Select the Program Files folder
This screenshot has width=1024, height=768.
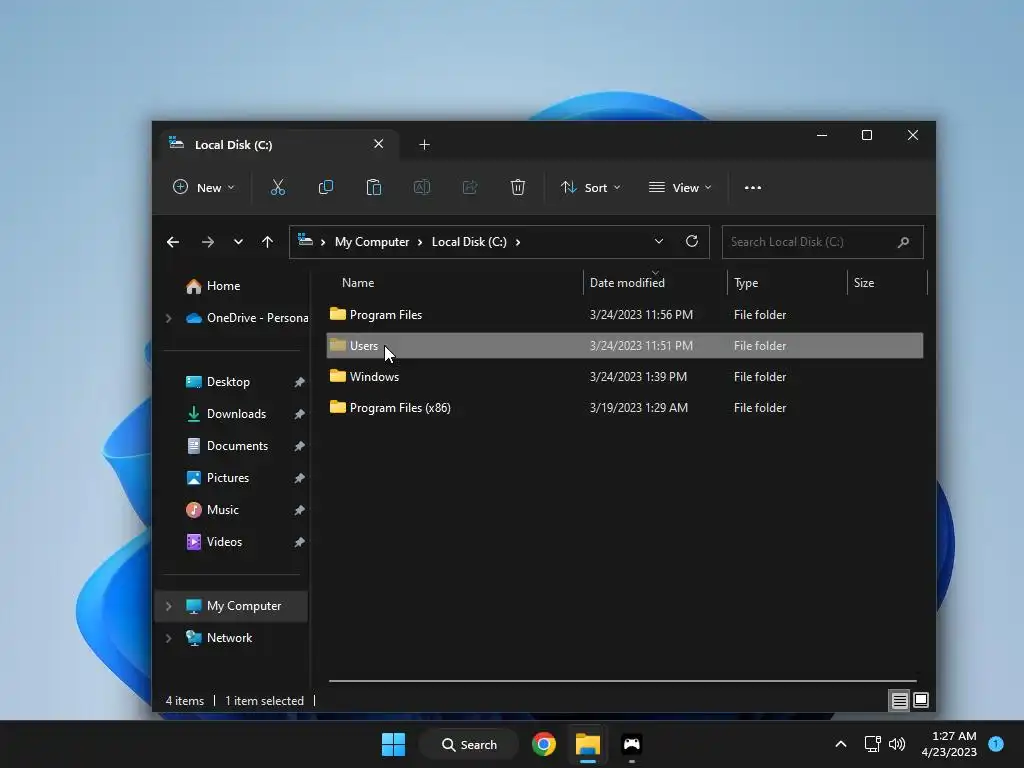625,315
